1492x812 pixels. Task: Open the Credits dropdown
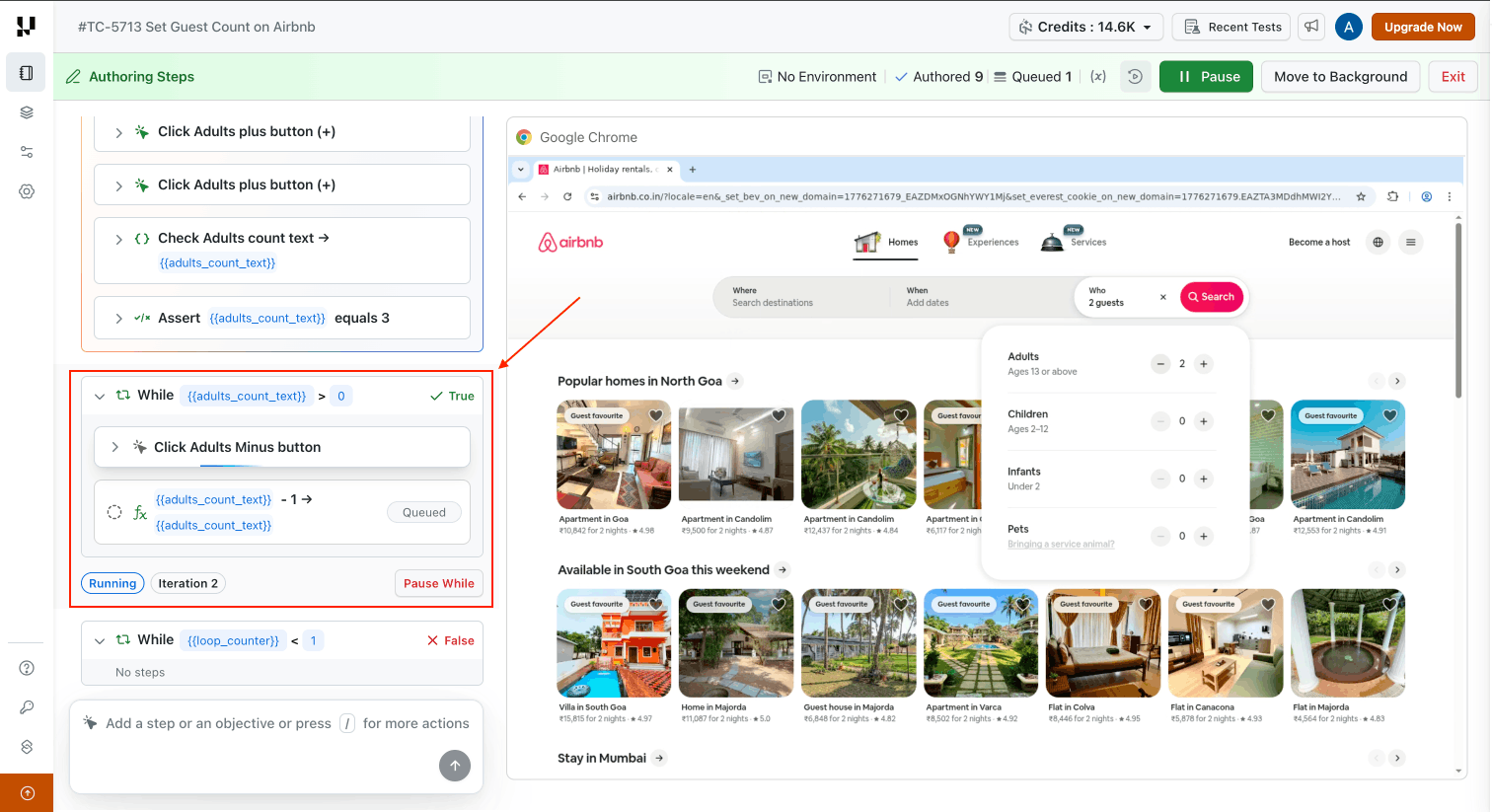tap(1085, 27)
